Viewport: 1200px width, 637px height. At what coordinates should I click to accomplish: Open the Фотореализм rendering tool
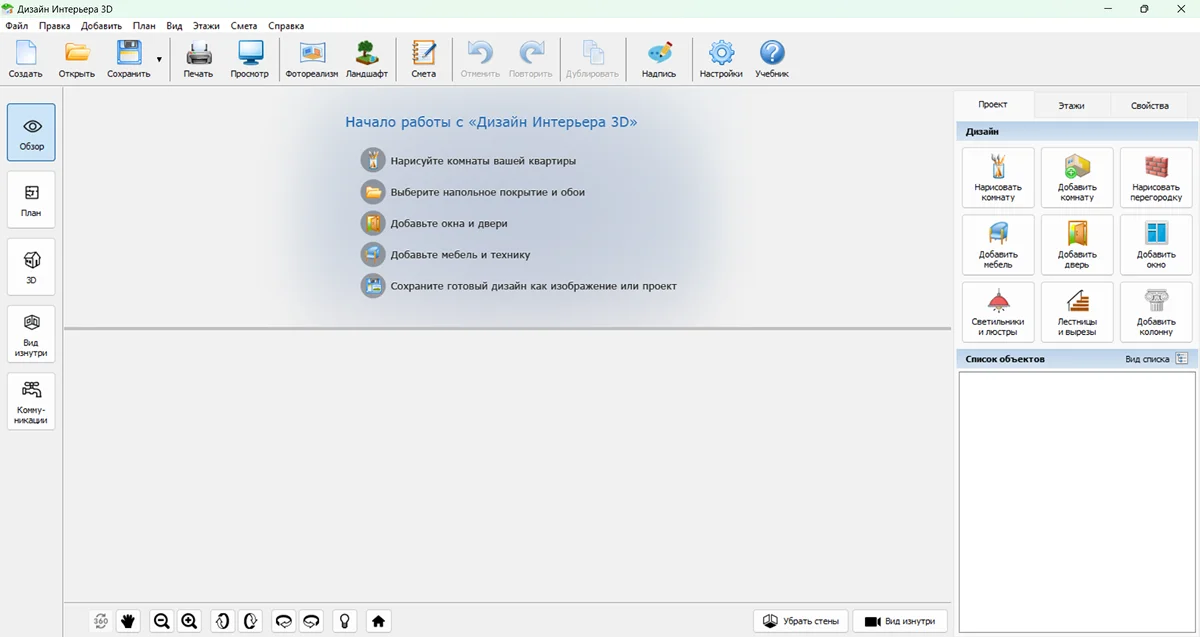(312, 59)
